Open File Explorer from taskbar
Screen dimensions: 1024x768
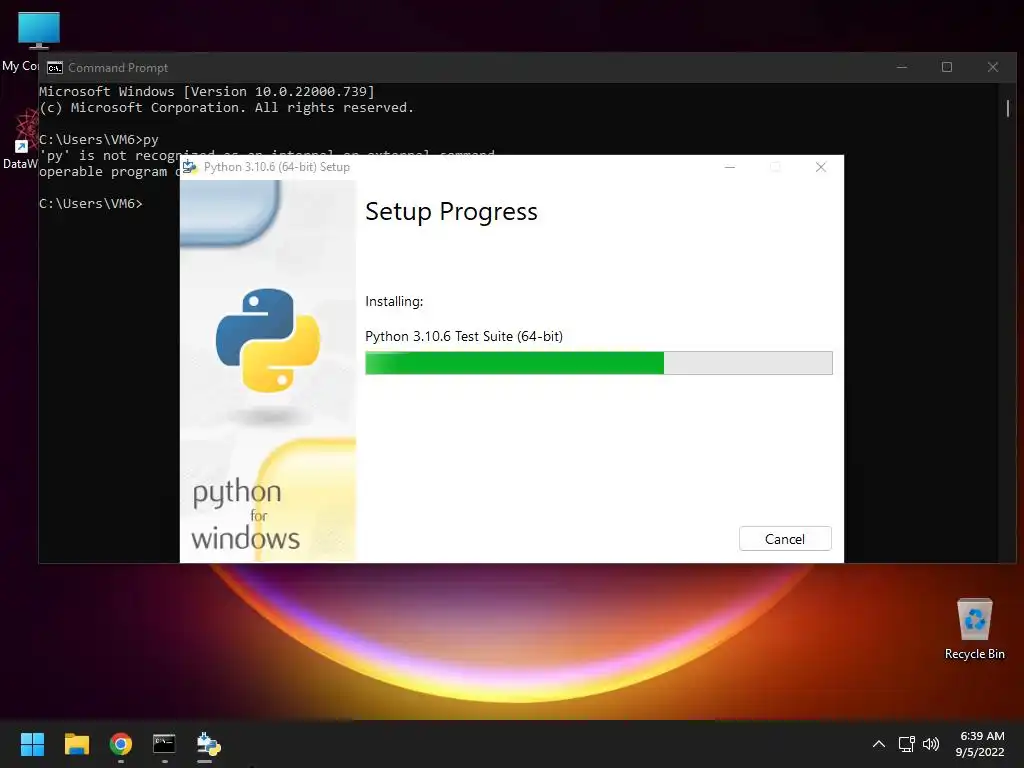click(76, 744)
